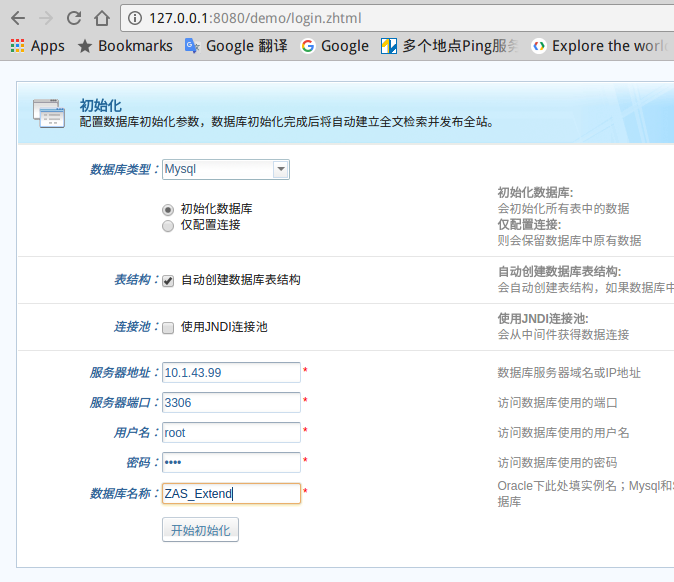Click the site info icon in address bar
Screen dimensions: 674x582
(x=134, y=17)
